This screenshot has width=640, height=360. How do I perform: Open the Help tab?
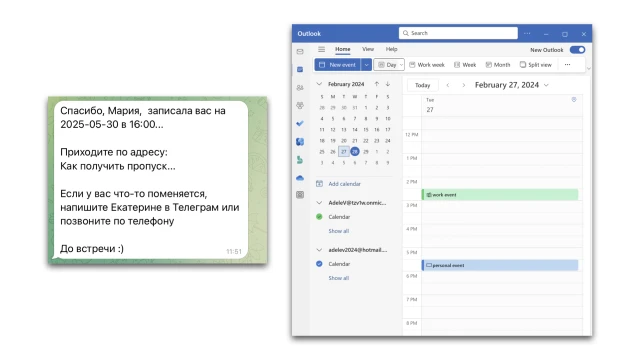click(x=391, y=49)
